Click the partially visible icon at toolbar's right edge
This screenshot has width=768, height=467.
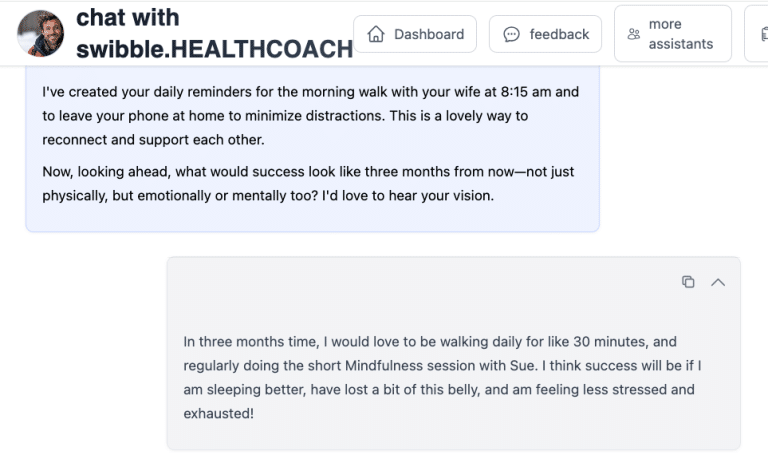(762, 34)
